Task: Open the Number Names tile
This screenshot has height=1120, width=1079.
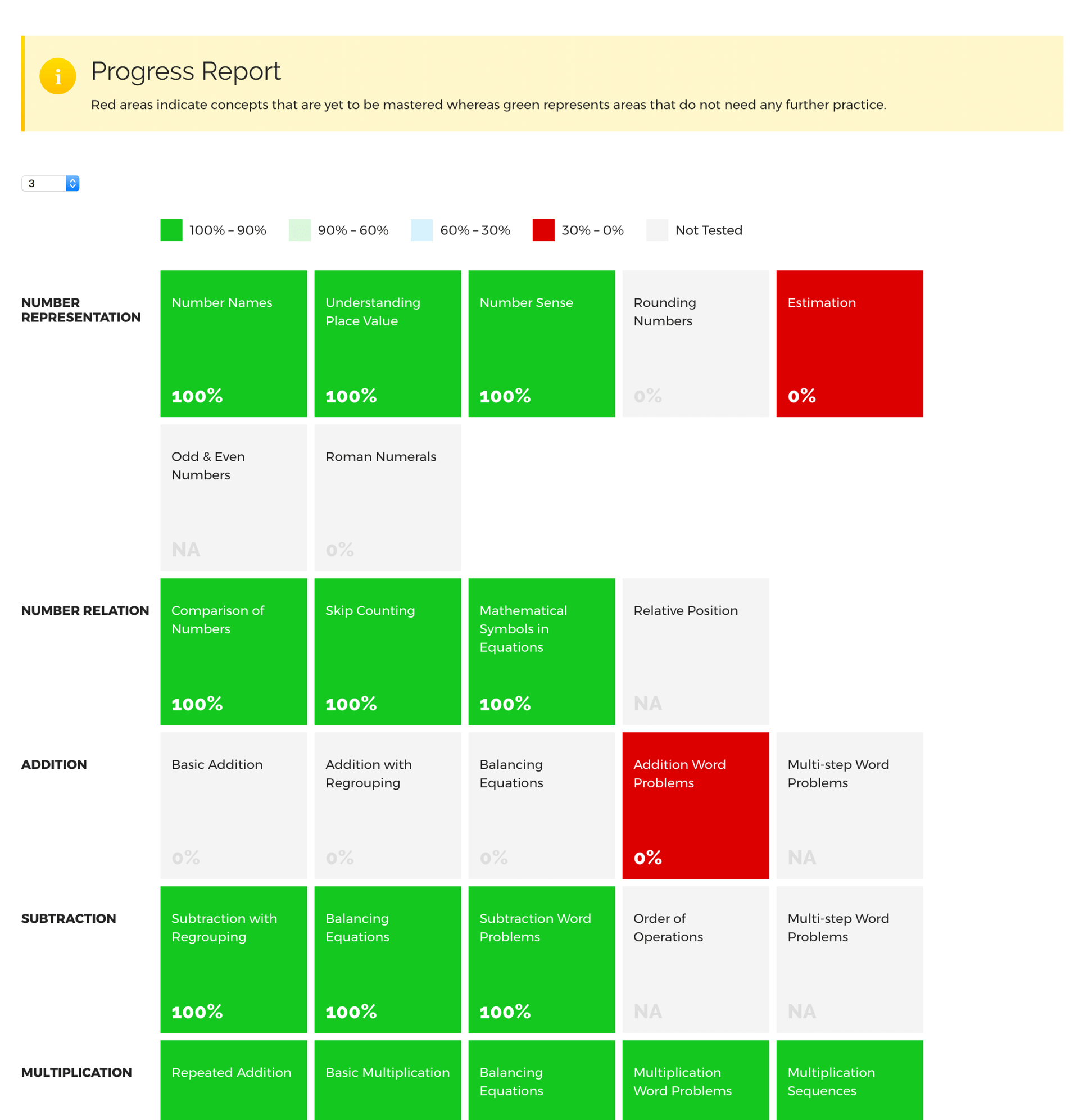Action: [x=233, y=343]
